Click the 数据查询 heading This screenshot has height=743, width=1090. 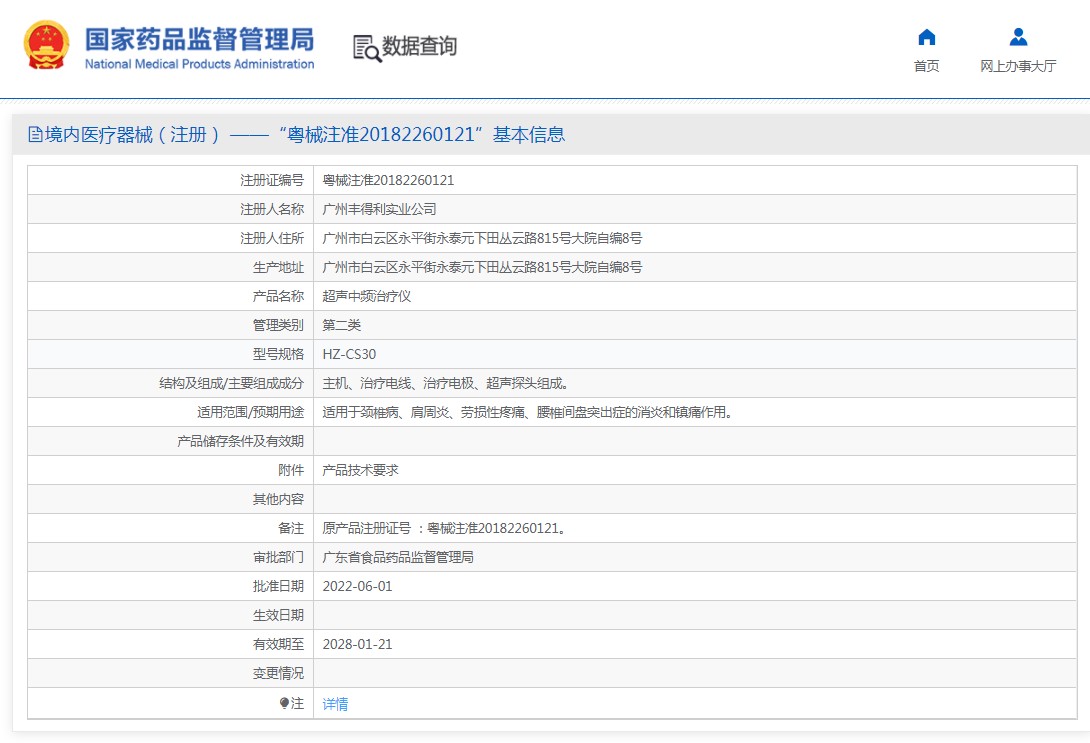(x=419, y=47)
